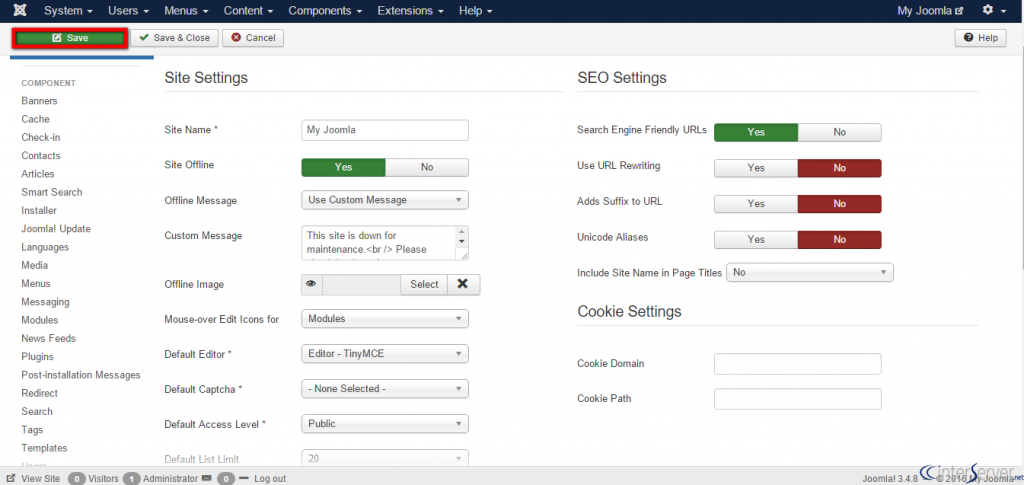Screen dimensions: 1024x485
Task: Open Post-installation Messages in sidebar
Action: [80, 375]
